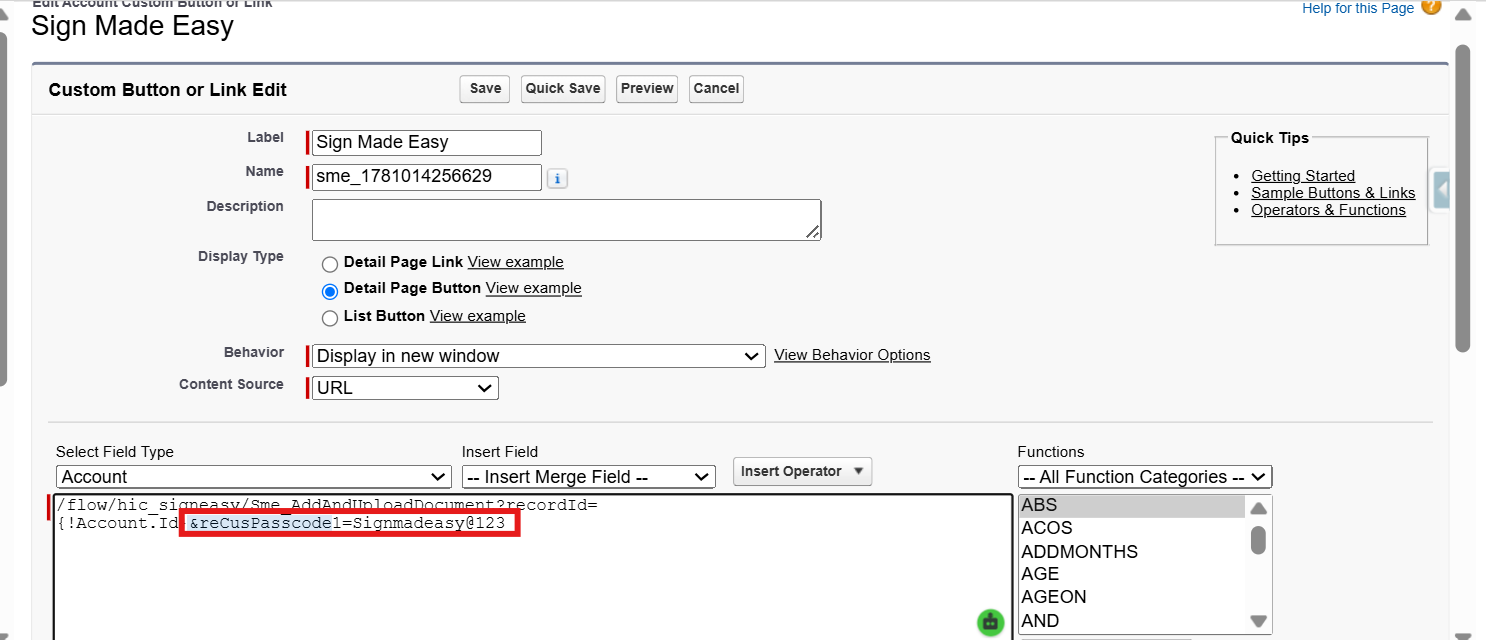Image resolution: width=1486 pixels, height=640 pixels.
Task: Collapse the side panel arrow handle
Action: point(1441,189)
